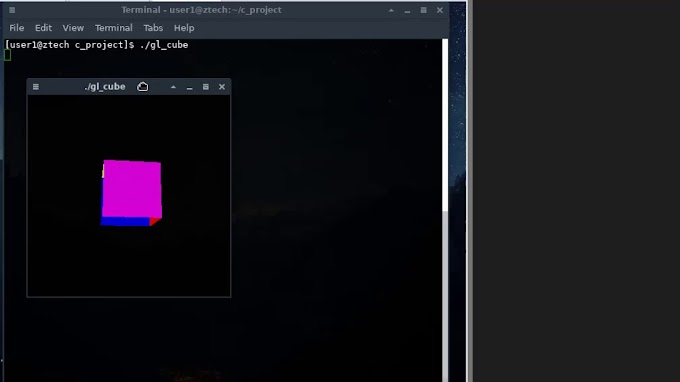
Task: Click the [user1@ztech c_project]$ prompt text
Action: (x=69, y=45)
